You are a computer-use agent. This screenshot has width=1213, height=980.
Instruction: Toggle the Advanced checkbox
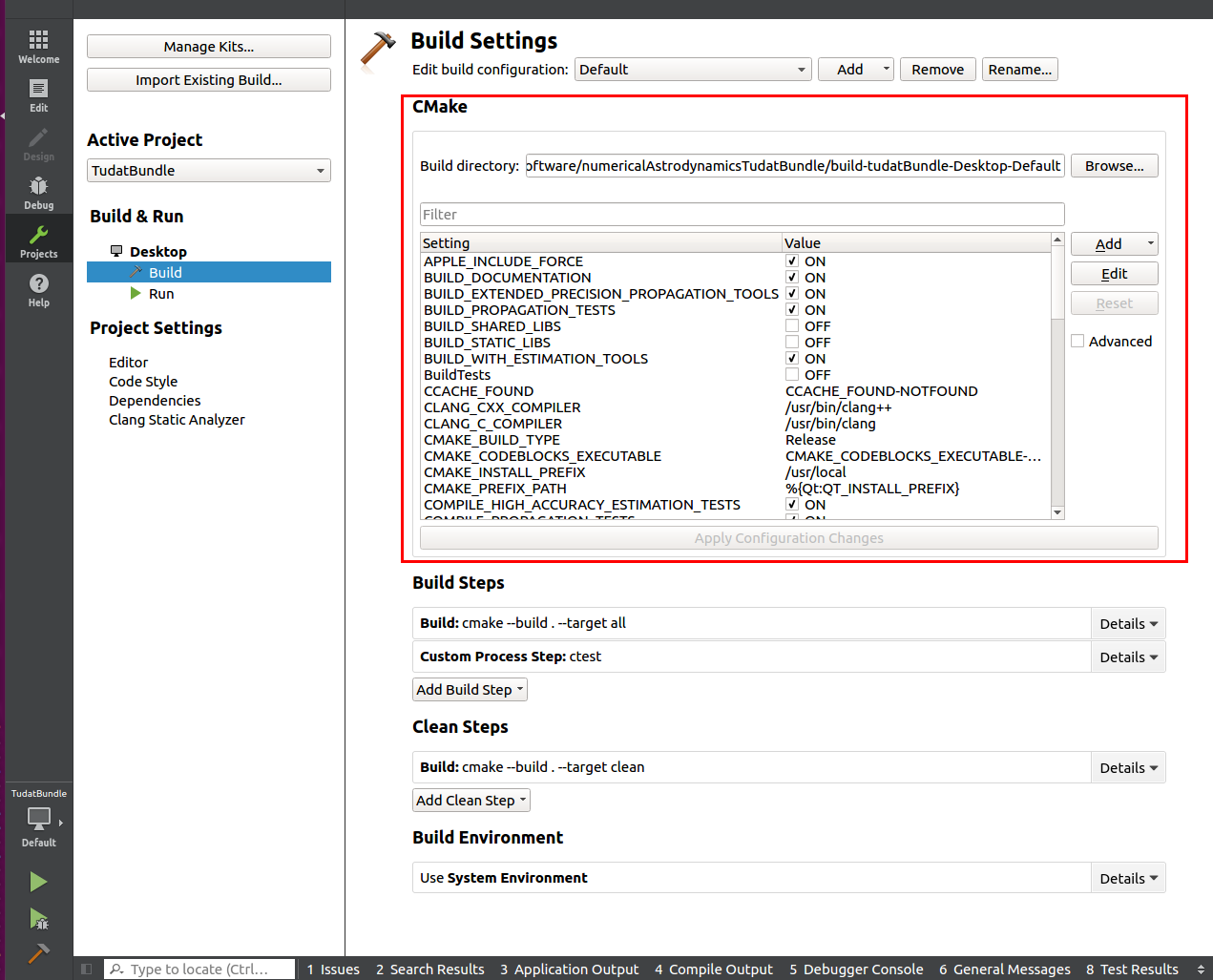[x=1077, y=341]
